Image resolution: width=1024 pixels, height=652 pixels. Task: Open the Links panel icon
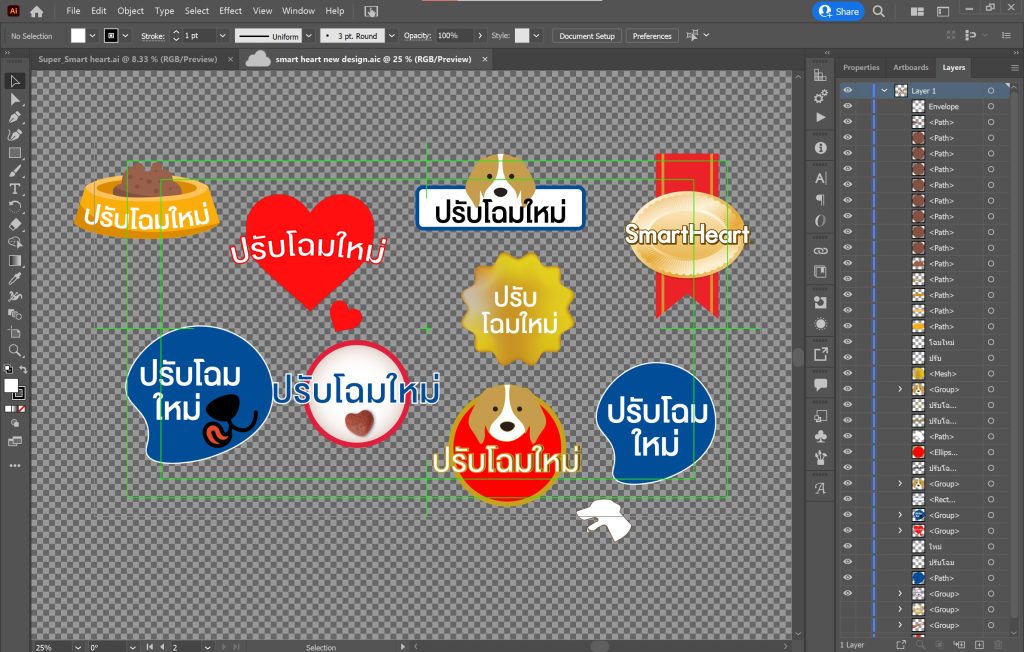click(x=820, y=251)
